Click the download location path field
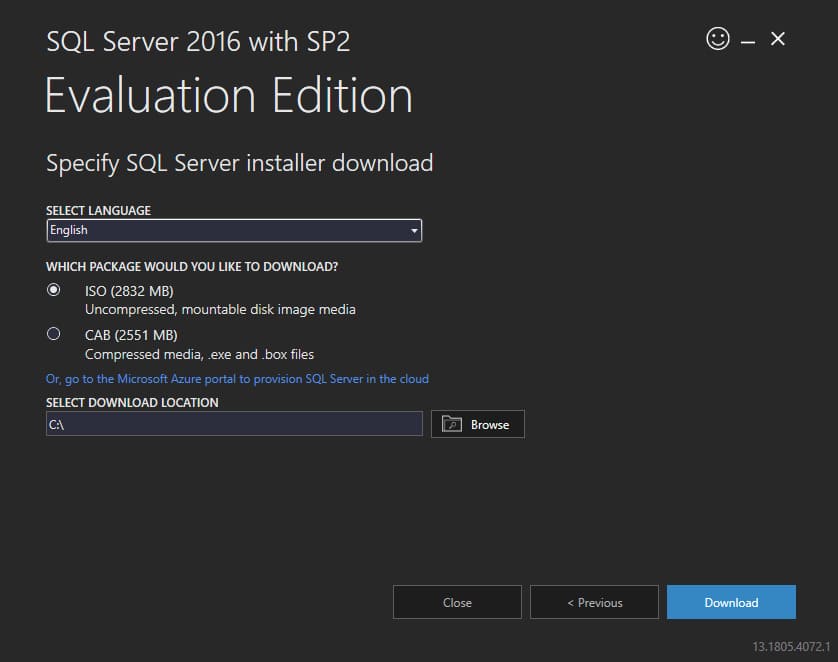This screenshot has height=662, width=838. [x=234, y=424]
